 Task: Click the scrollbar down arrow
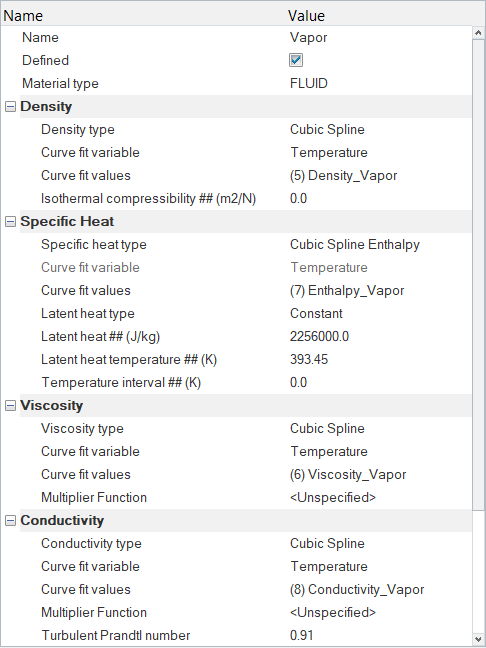(x=478, y=638)
